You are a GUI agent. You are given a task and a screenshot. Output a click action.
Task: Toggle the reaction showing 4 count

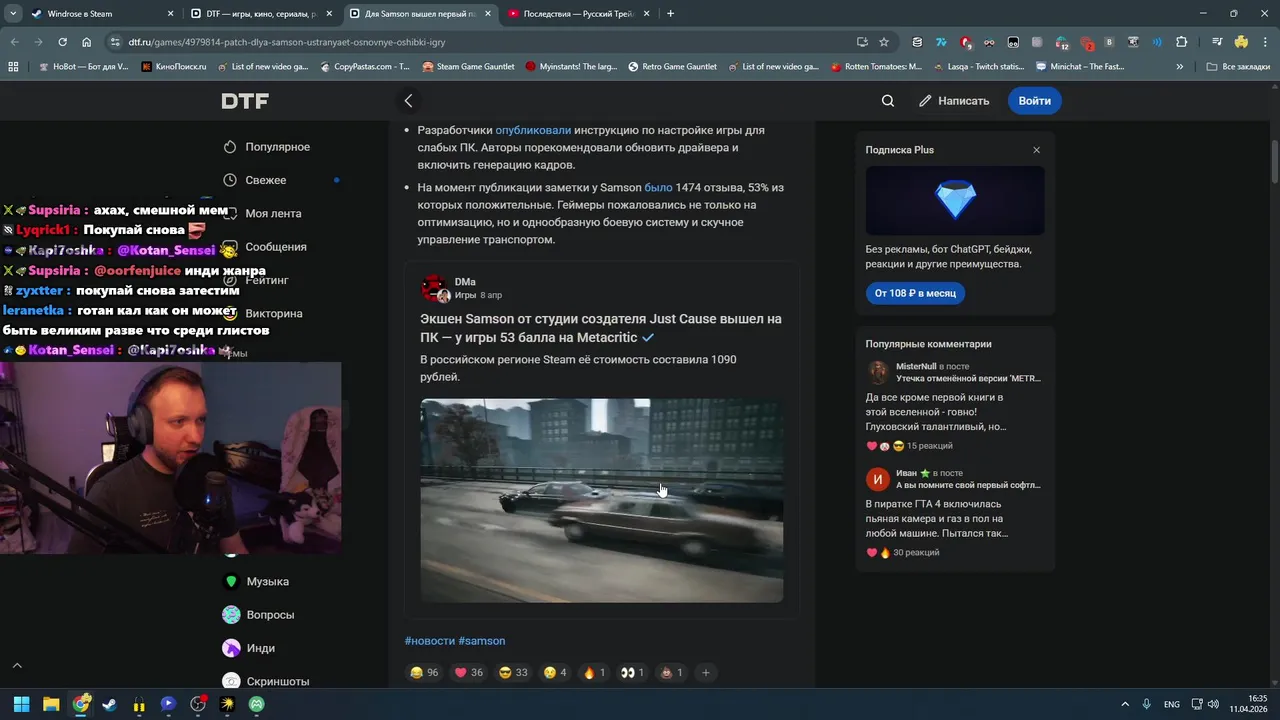tap(555, 673)
